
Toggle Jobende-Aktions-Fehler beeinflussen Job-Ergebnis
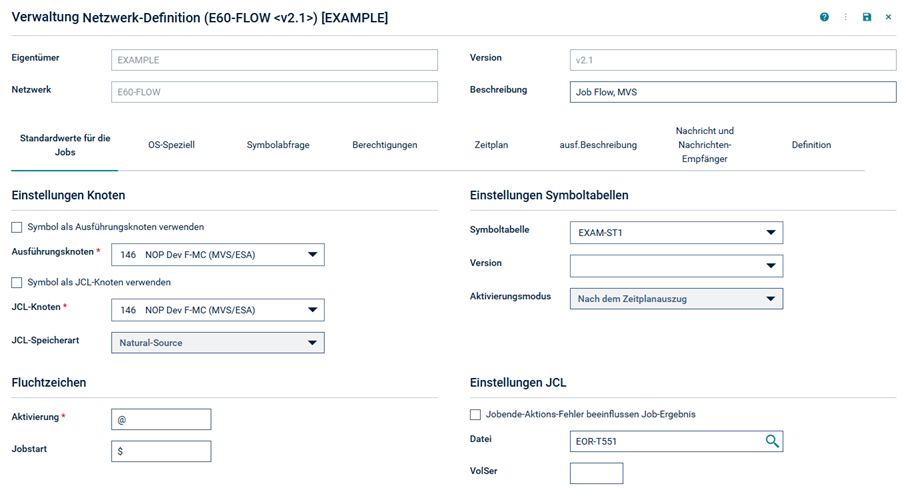[x=475, y=415]
